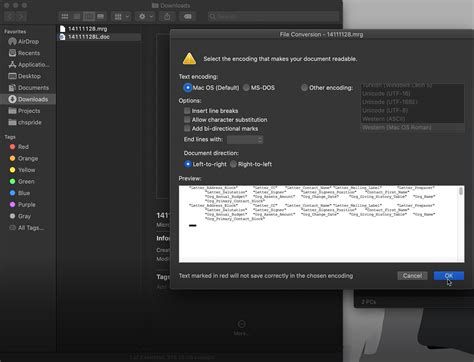The image size is (474, 362).
Task: Select the 14111128L.doc file in Finder
Action: coord(100,37)
